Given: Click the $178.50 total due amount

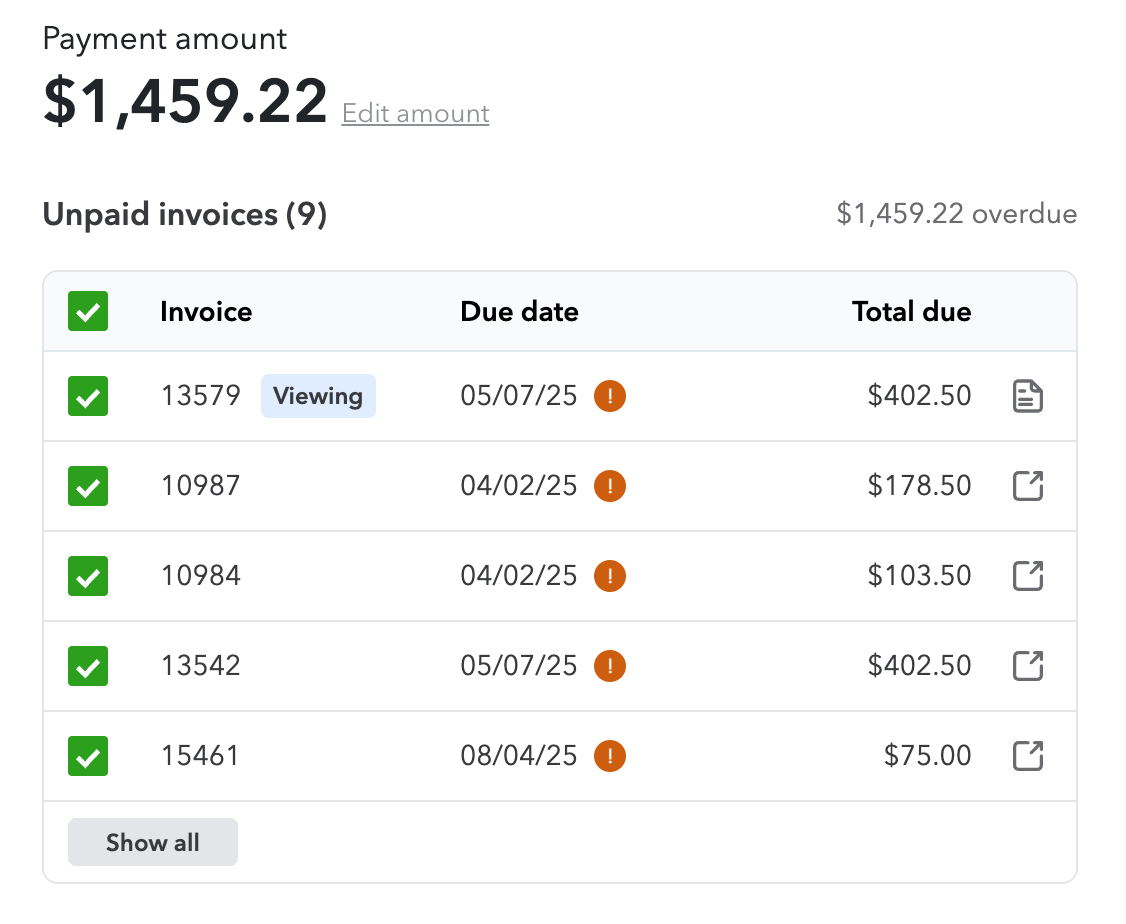Looking at the screenshot, I should tap(919, 486).
